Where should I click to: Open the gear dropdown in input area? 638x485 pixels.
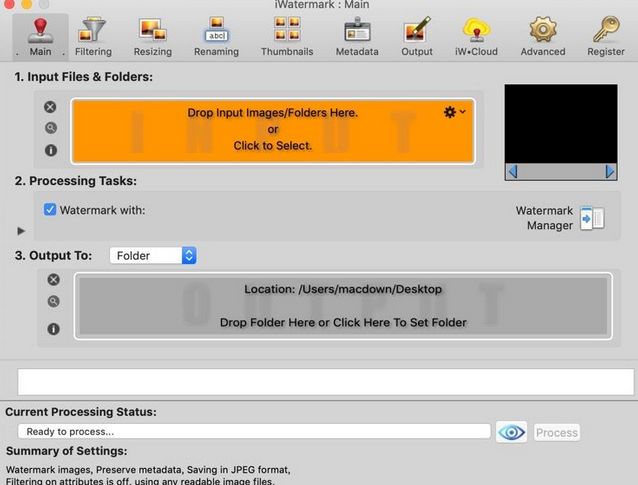(454, 112)
